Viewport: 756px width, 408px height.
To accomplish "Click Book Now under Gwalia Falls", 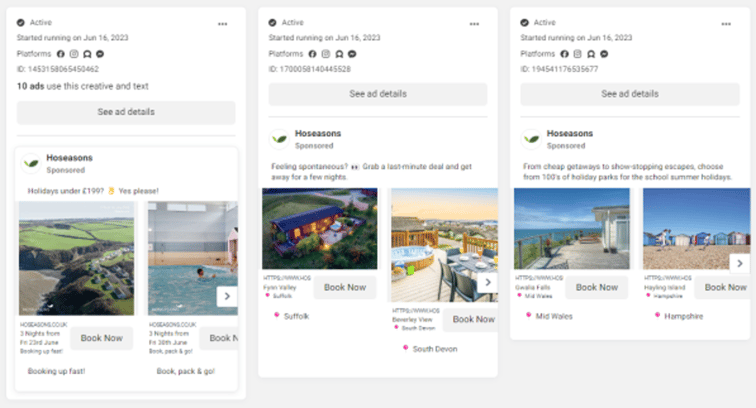I will (597, 287).
